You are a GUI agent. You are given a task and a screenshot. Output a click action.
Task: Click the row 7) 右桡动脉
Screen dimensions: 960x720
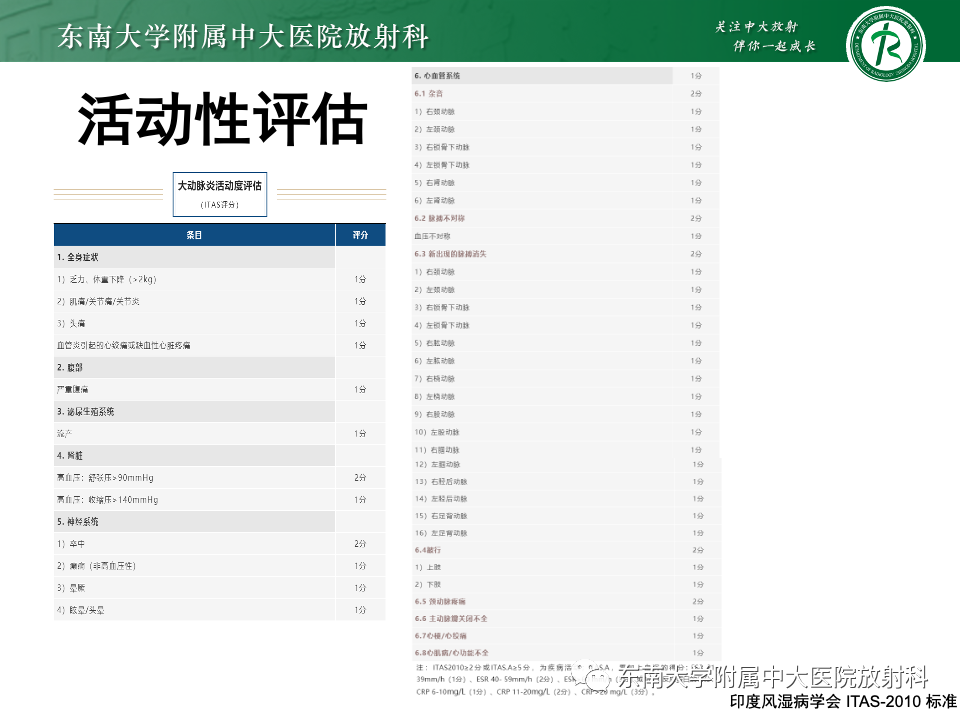pos(565,378)
